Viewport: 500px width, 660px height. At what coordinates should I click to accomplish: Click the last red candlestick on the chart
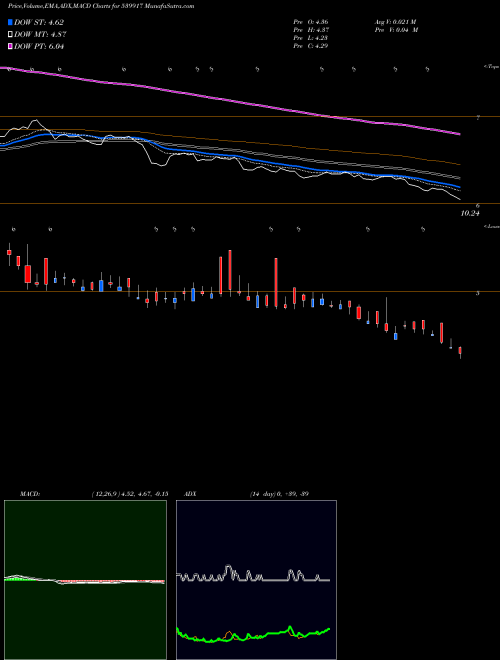click(x=460, y=351)
